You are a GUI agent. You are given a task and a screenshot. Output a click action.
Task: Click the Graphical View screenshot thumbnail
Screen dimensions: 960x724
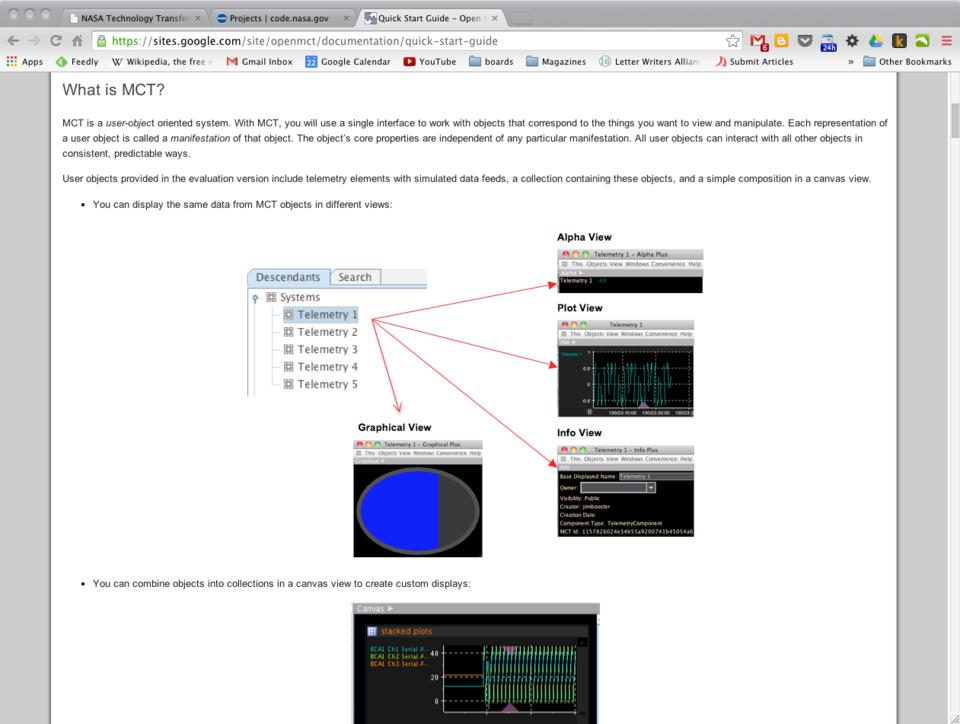click(x=418, y=499)
